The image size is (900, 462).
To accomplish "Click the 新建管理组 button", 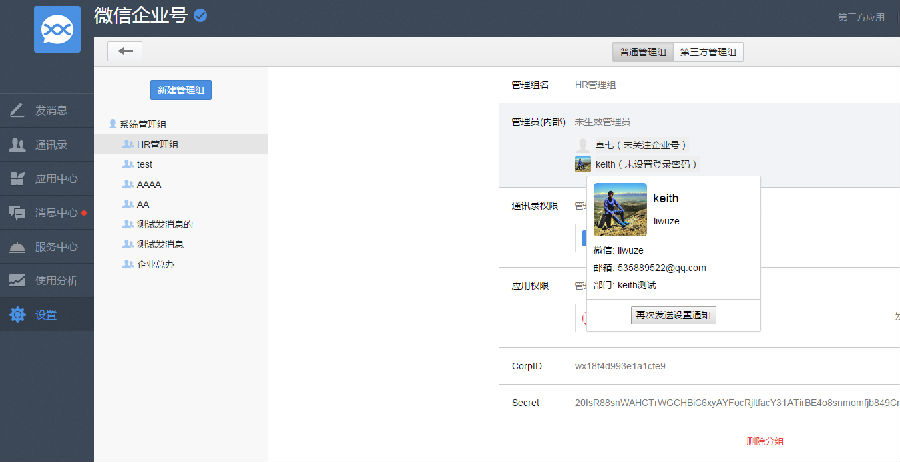I will pyautogui.click(x=181, y=90).
